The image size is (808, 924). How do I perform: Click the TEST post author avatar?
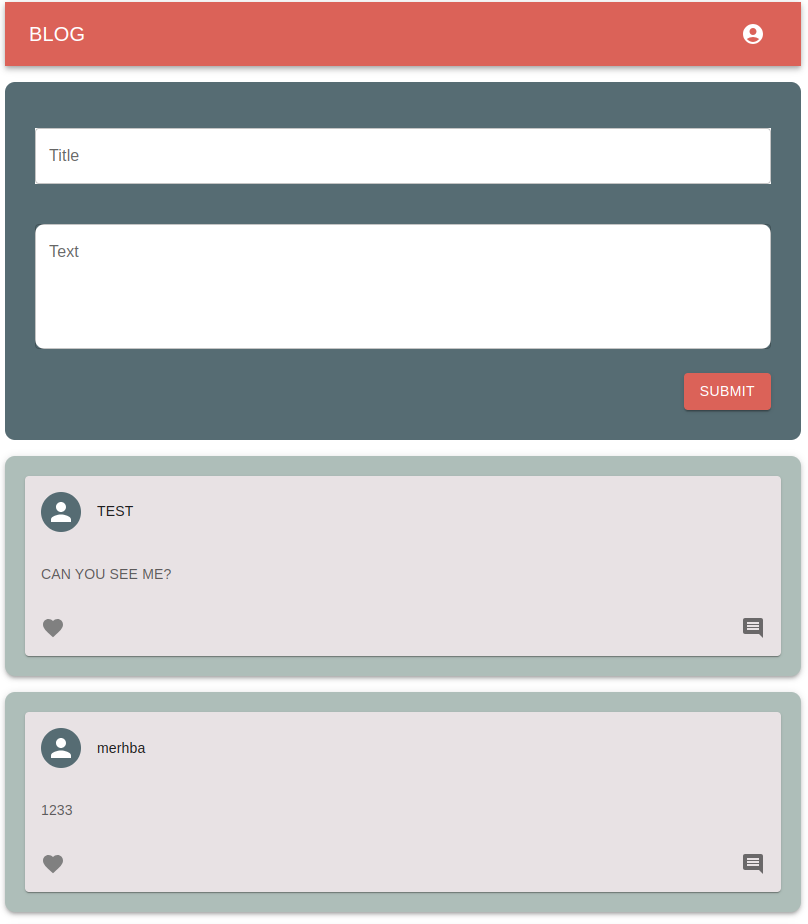[61, 512]
